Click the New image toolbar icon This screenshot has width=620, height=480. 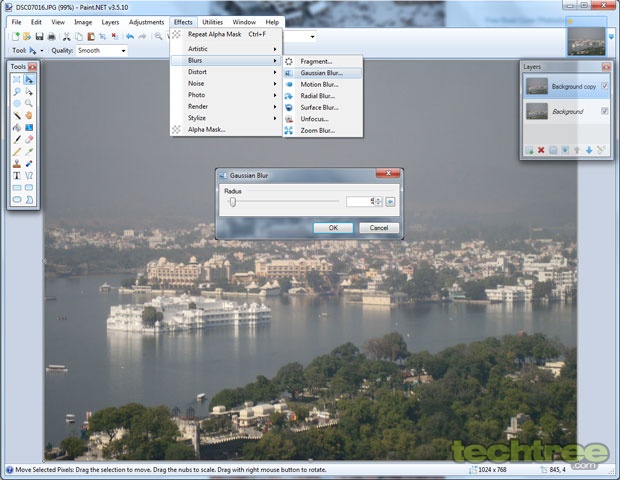point(15,37)
